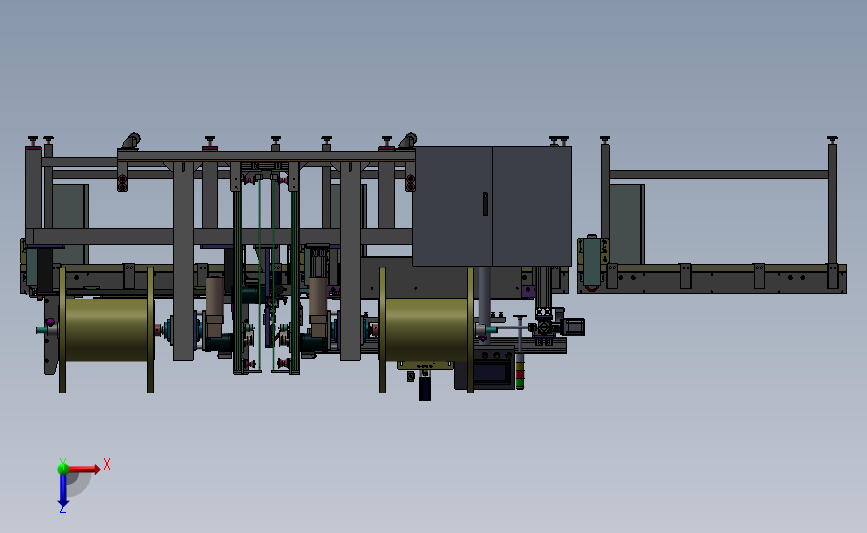The image size is (867, 533).
Task: Select the caster wheel at the top left
Action: tap(132, 141)
